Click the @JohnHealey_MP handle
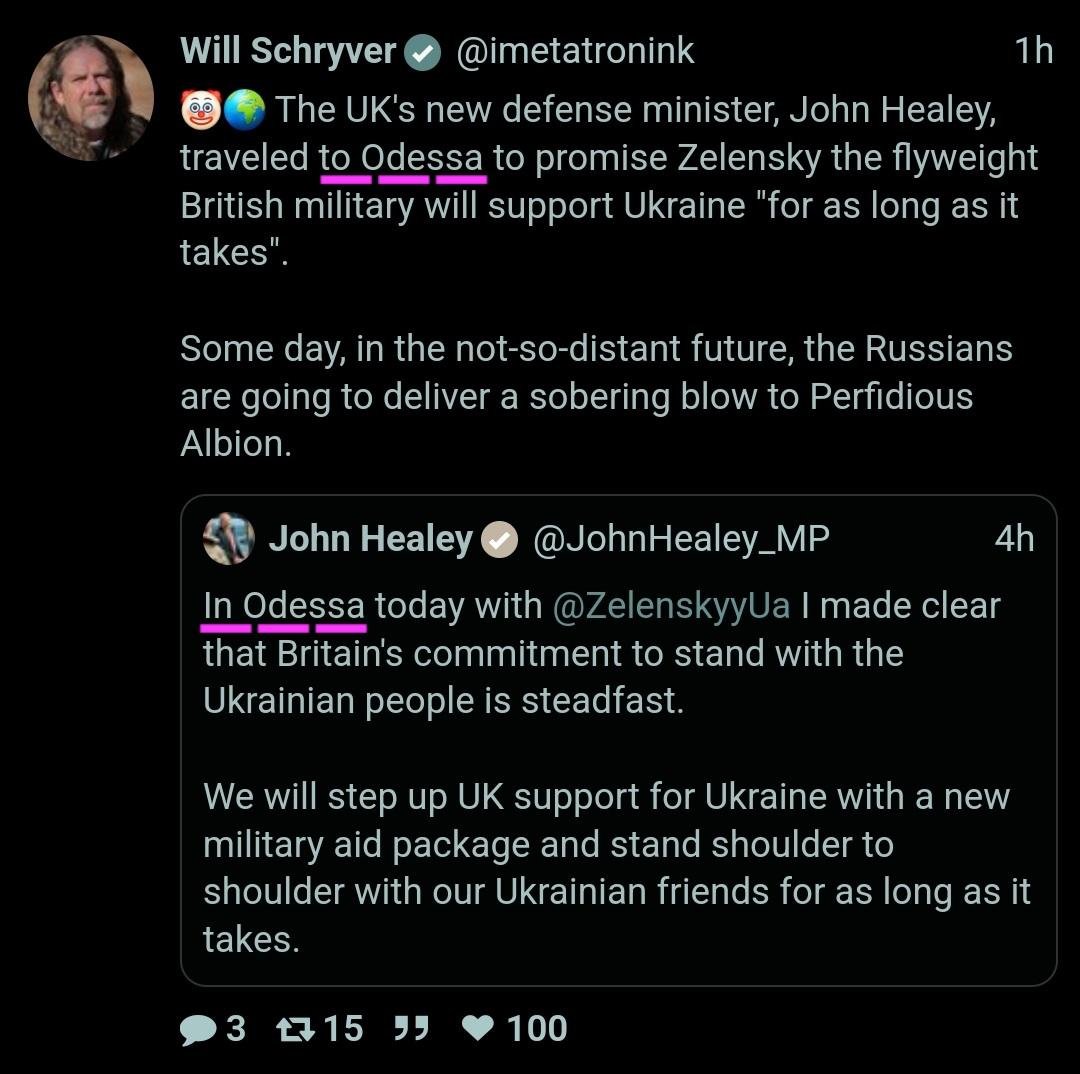The height and width of the screenshot is (1074, 1080). pos(681,540)
